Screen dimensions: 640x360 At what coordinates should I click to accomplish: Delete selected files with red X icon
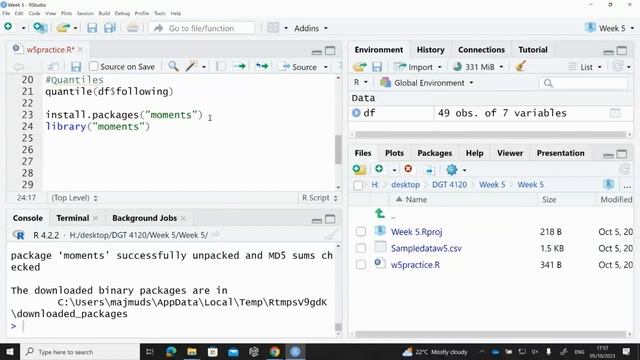tap(408, 169)
